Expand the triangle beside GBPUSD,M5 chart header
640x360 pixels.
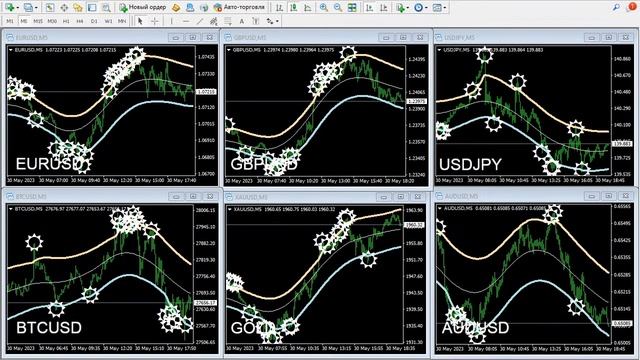[x=229, y=50]
